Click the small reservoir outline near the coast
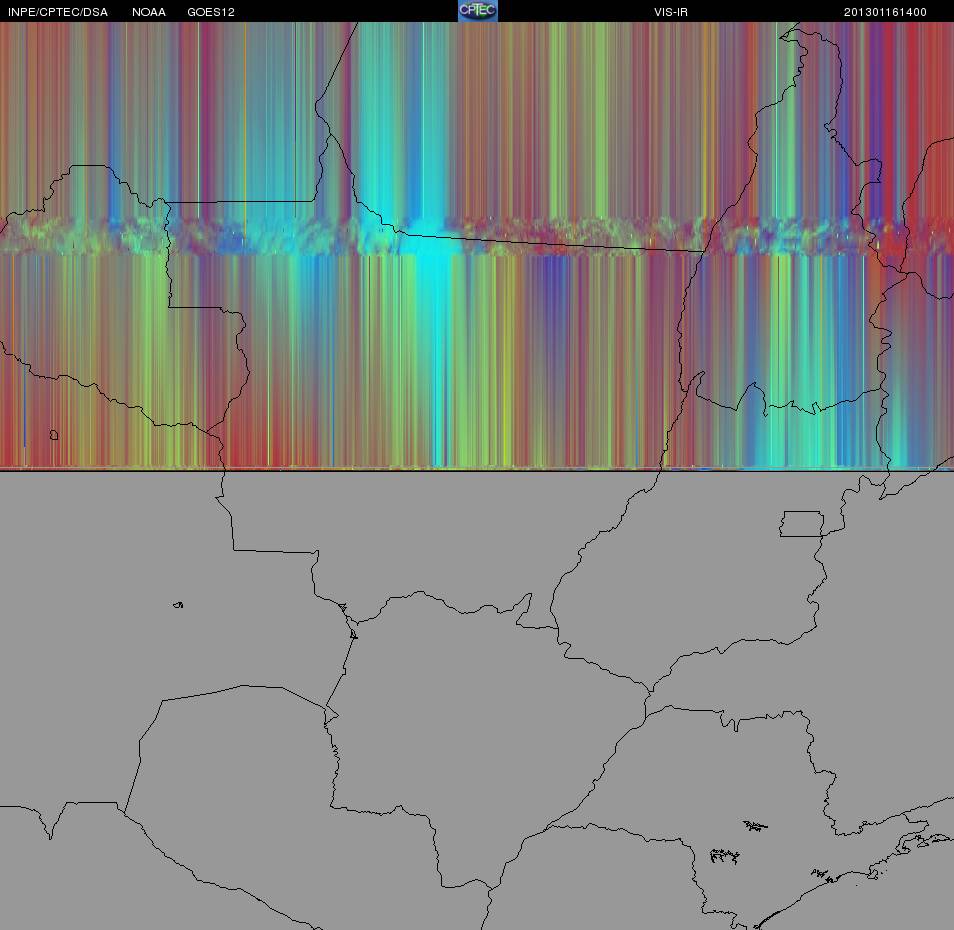This screenshot has height=930, width=954. [x=820, y=874]
